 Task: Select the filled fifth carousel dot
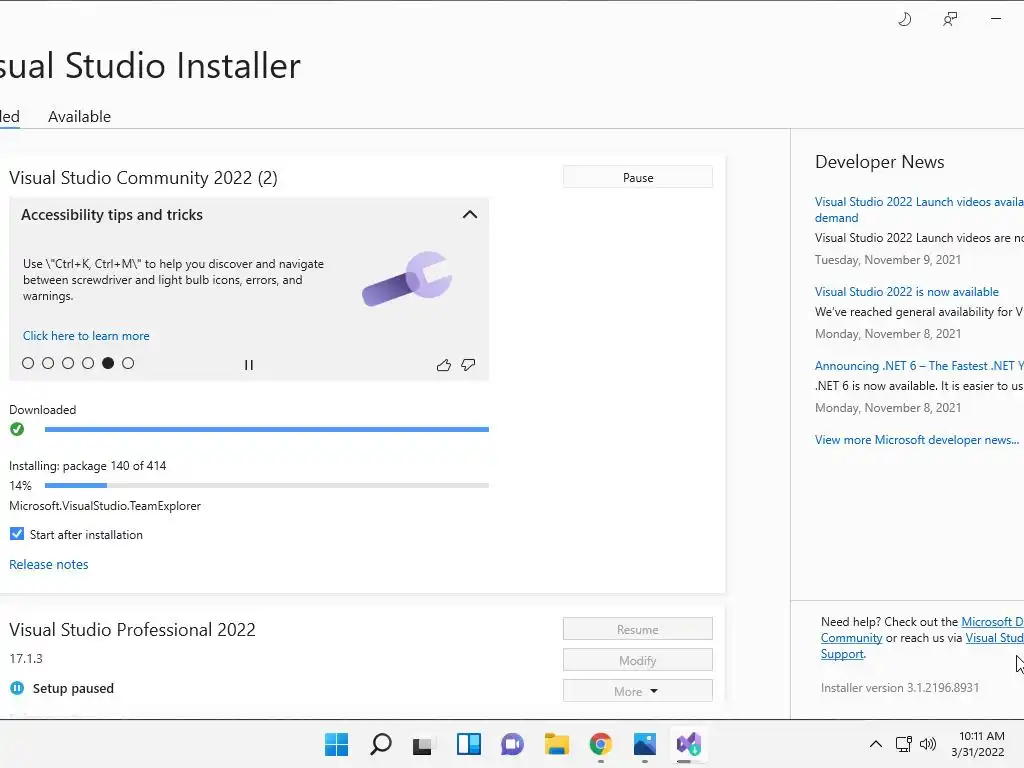point(108,363)
